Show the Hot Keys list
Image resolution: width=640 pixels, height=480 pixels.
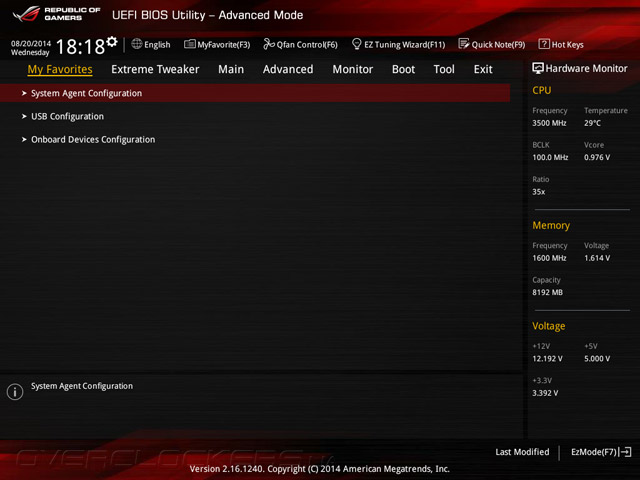pos(561,44)
